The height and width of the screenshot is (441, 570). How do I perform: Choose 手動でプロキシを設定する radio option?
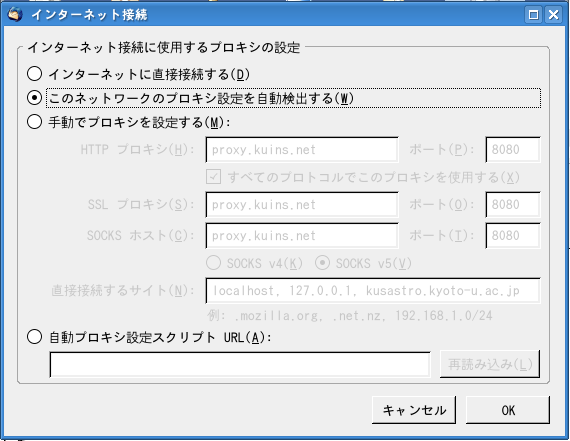(x=35, y=122)
